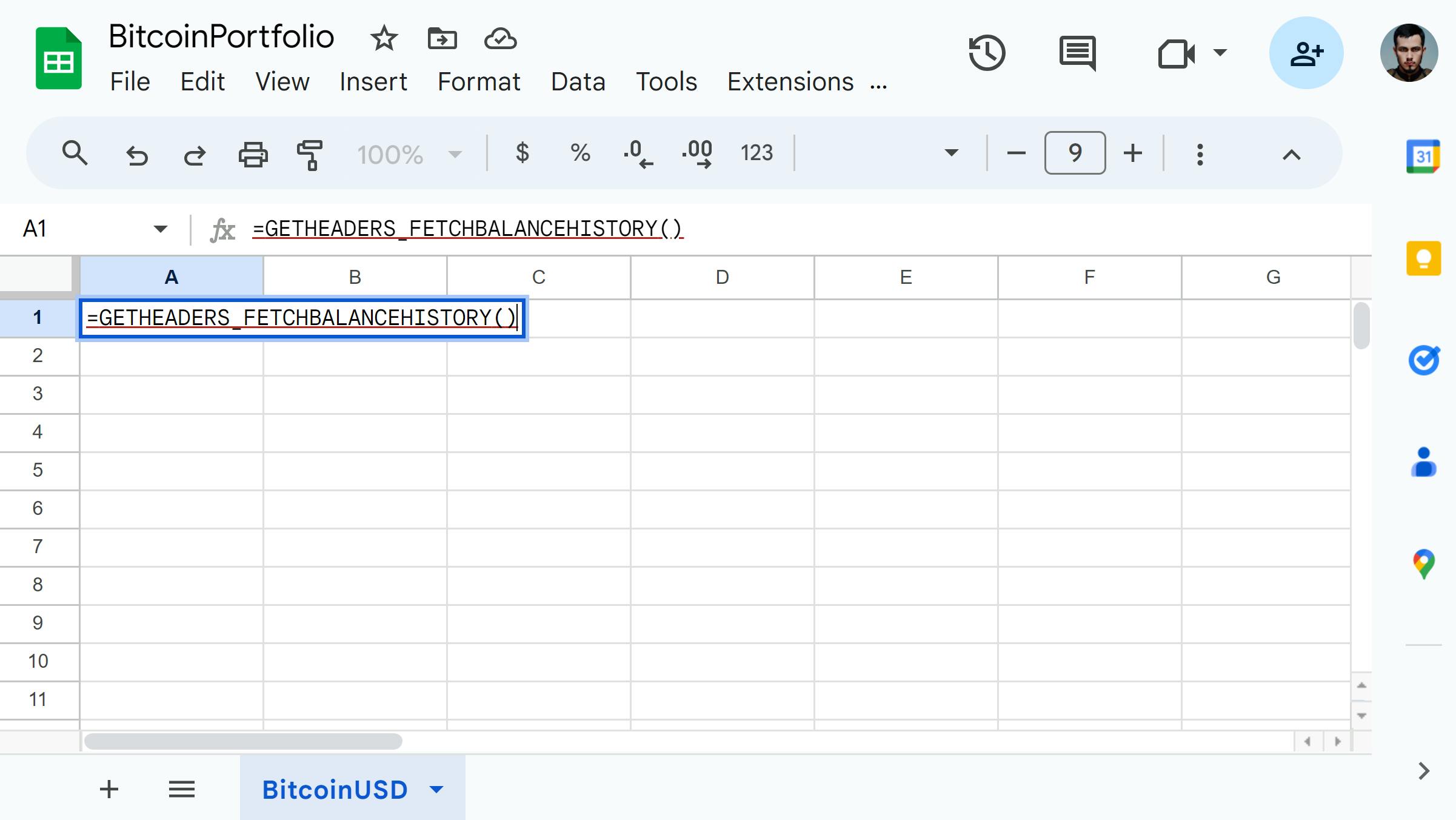
Task: Open Contacts side panel icon
Action: click(x=1423, y=462)
